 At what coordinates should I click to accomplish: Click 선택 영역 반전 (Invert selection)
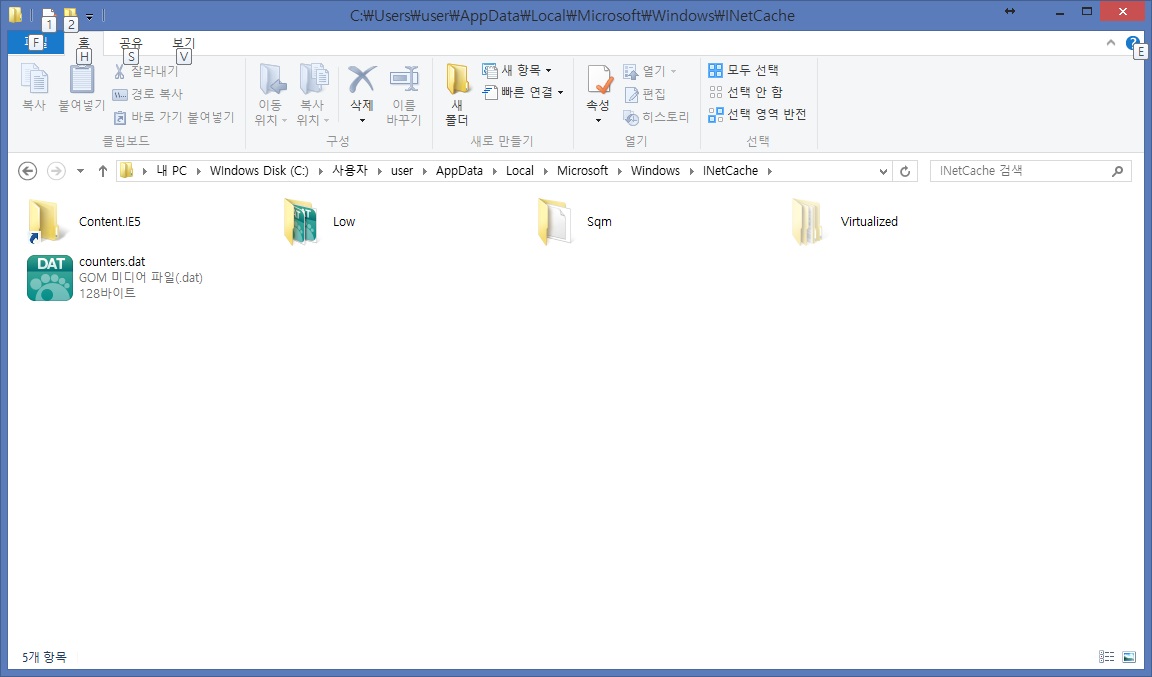click(x=757, y=114)
